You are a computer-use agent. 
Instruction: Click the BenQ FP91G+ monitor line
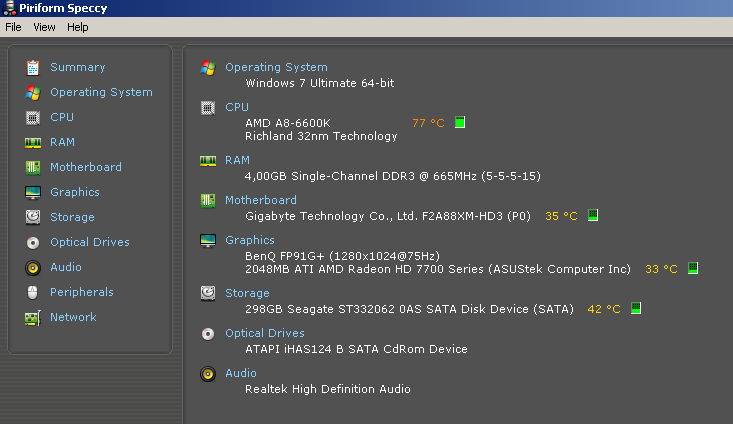point(342,256)
